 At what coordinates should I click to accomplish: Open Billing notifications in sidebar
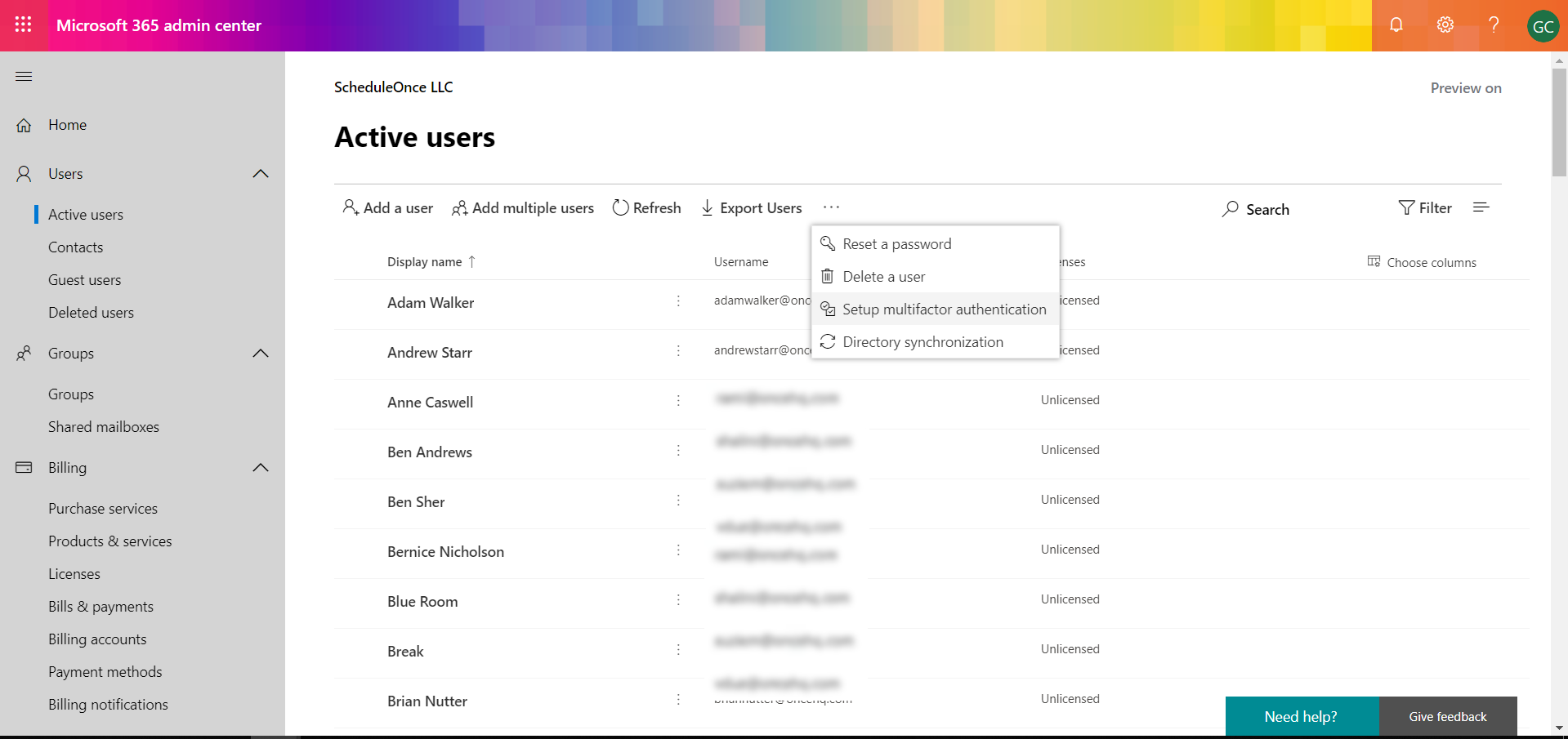coord(109,705)
